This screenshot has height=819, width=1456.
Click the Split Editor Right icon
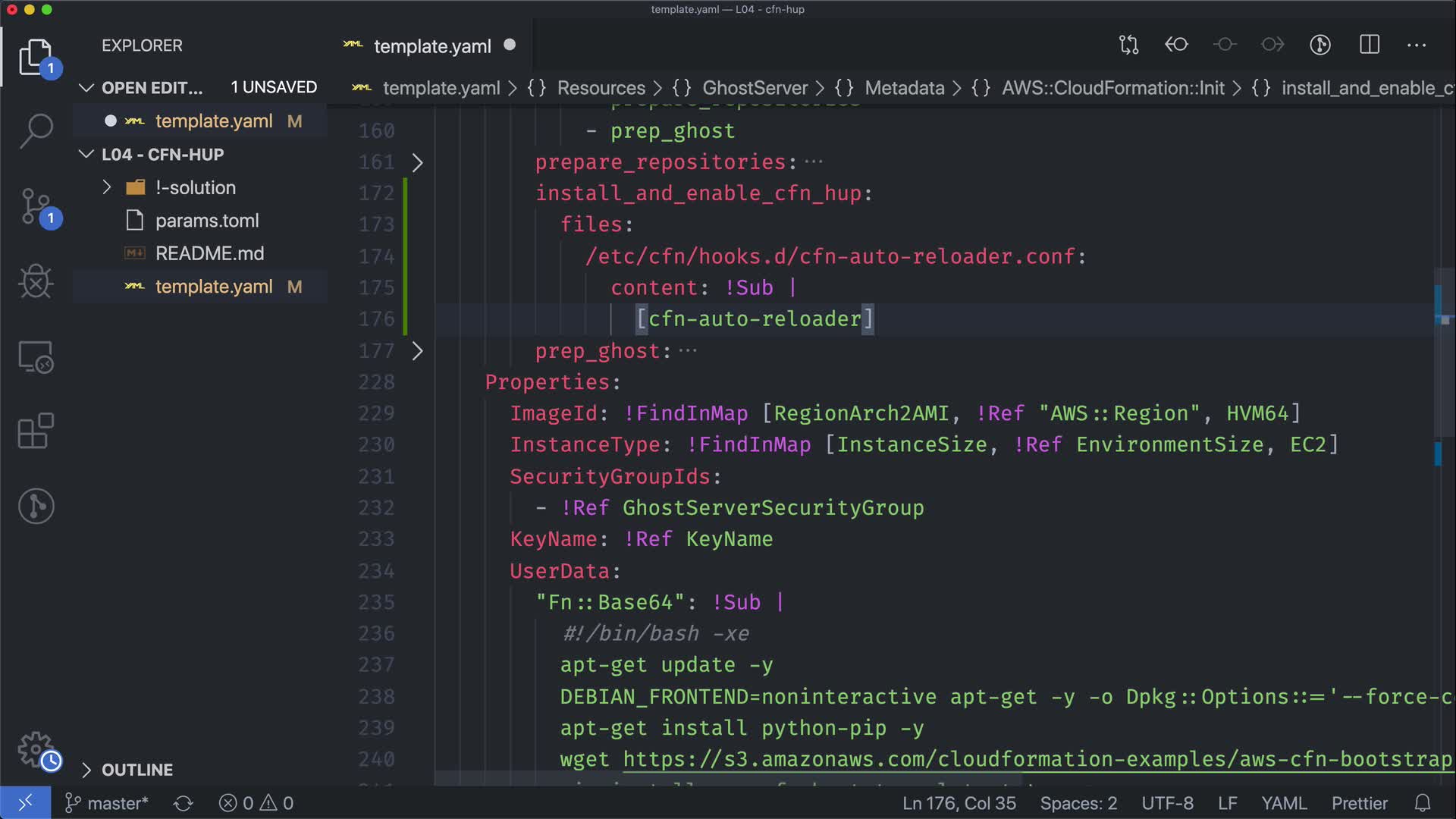1369,45
